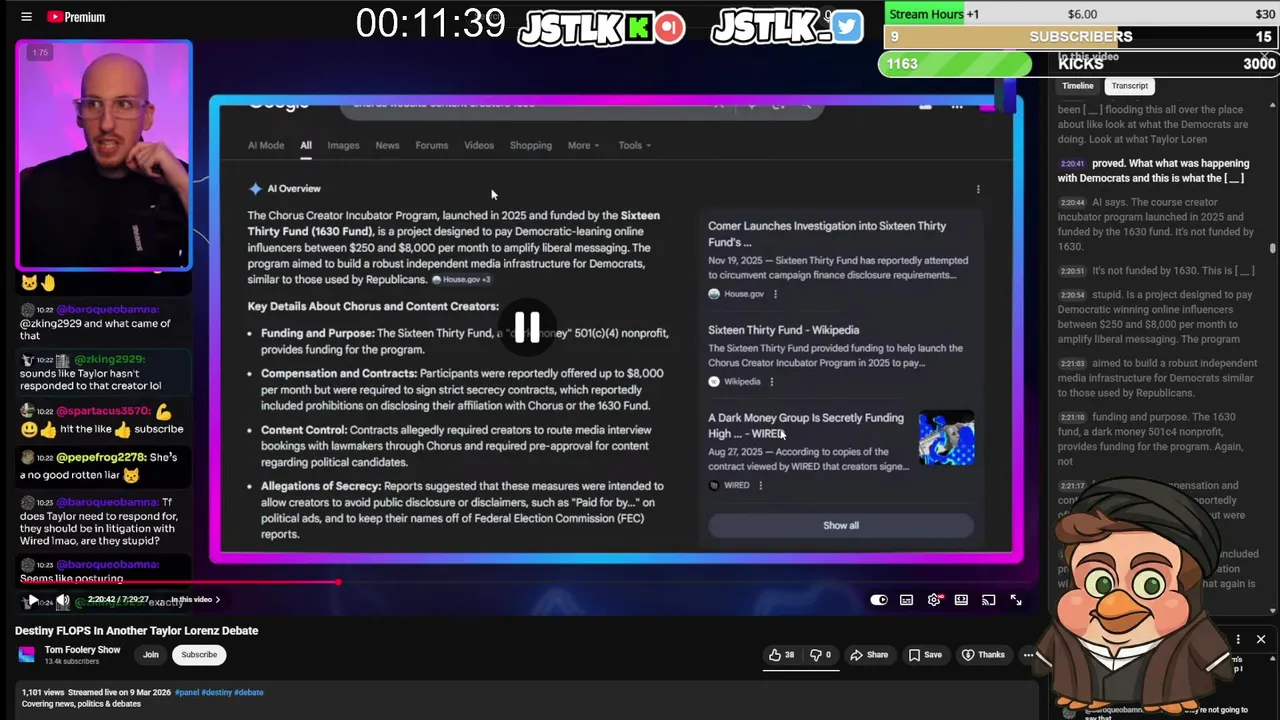Viewport: 1280px width, 720px height.
Task: Toggle closed captions in the player
Action: click(x=906, y=600)
